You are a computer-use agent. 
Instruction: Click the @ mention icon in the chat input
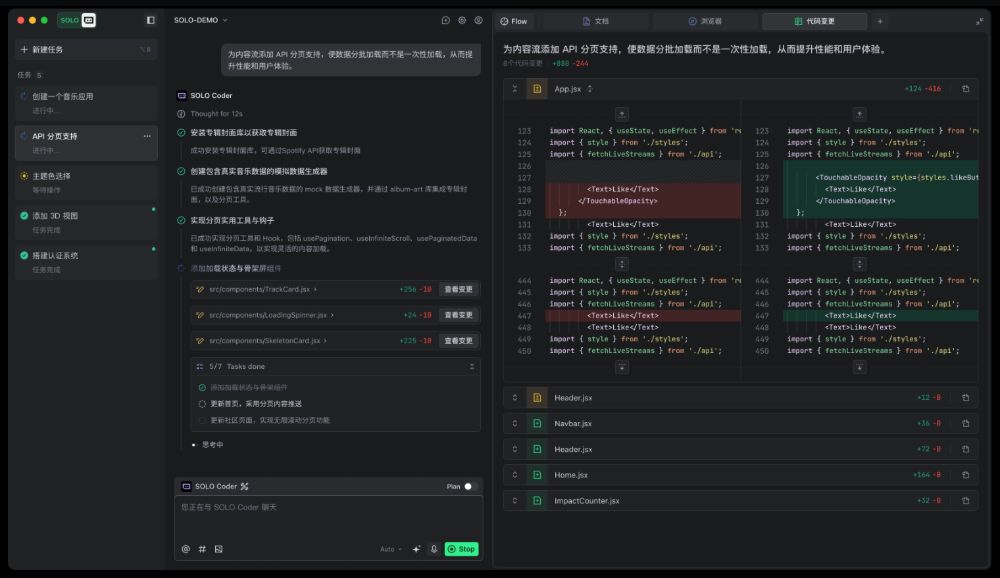(184, 548)
